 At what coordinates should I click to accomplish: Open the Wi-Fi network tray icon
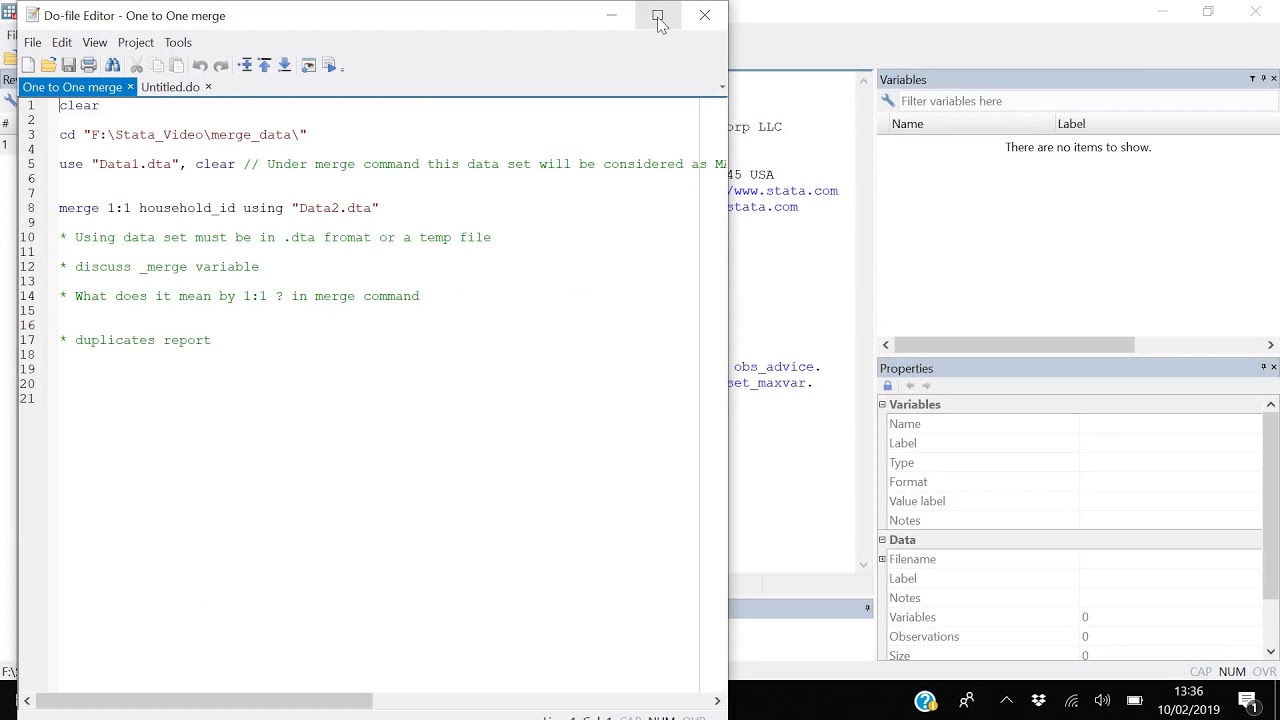1071,700
